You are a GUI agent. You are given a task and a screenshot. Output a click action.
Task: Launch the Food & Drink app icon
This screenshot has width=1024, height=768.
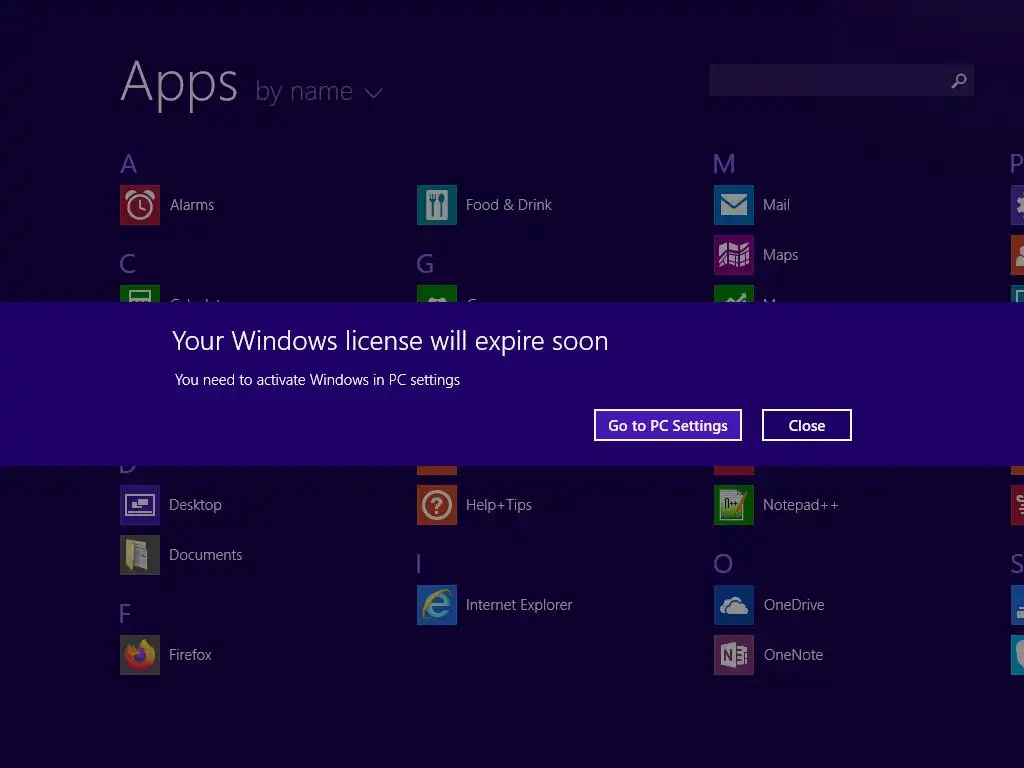click(437, 205)
